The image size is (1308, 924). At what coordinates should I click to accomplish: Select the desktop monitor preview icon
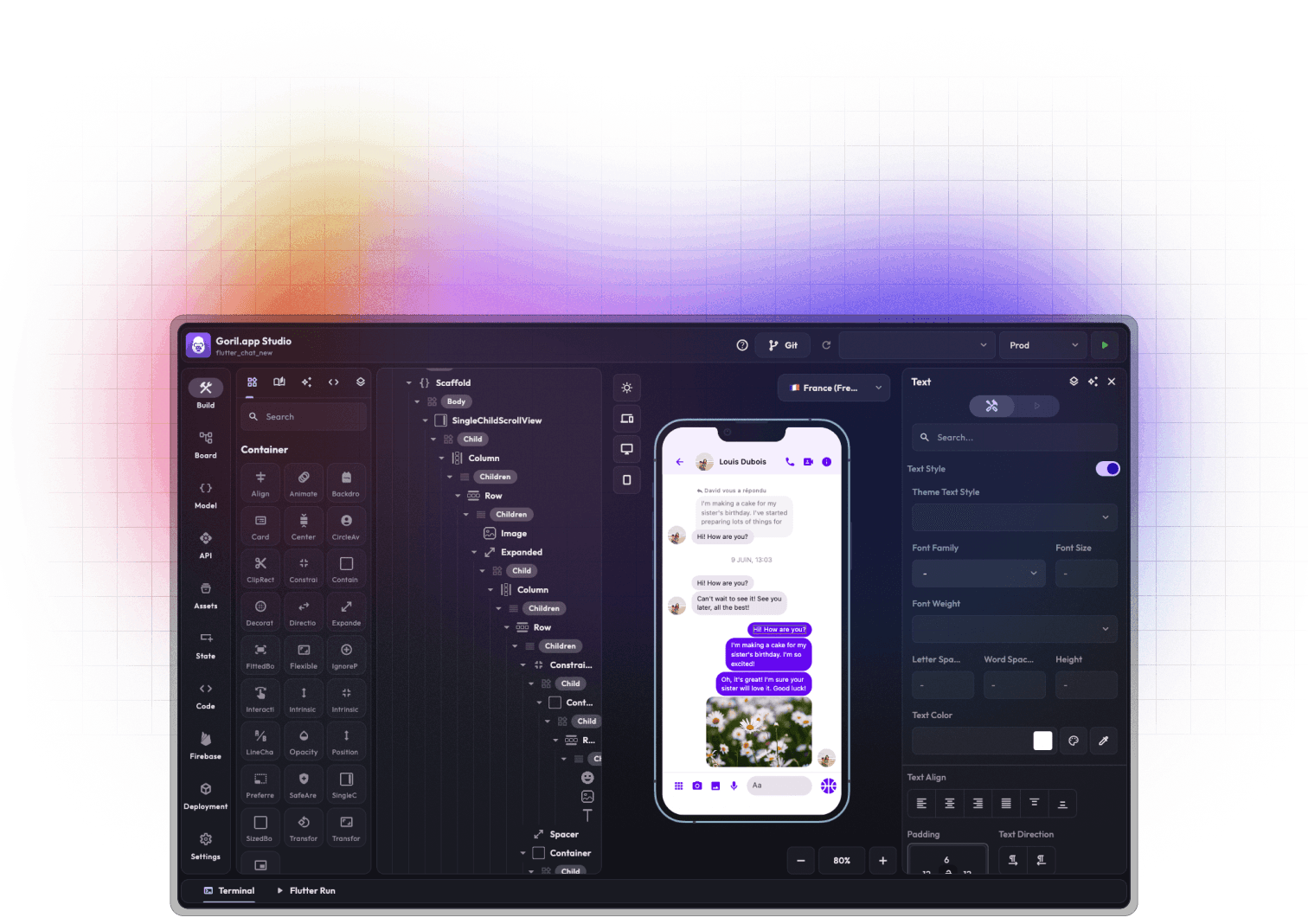(627, 449)
